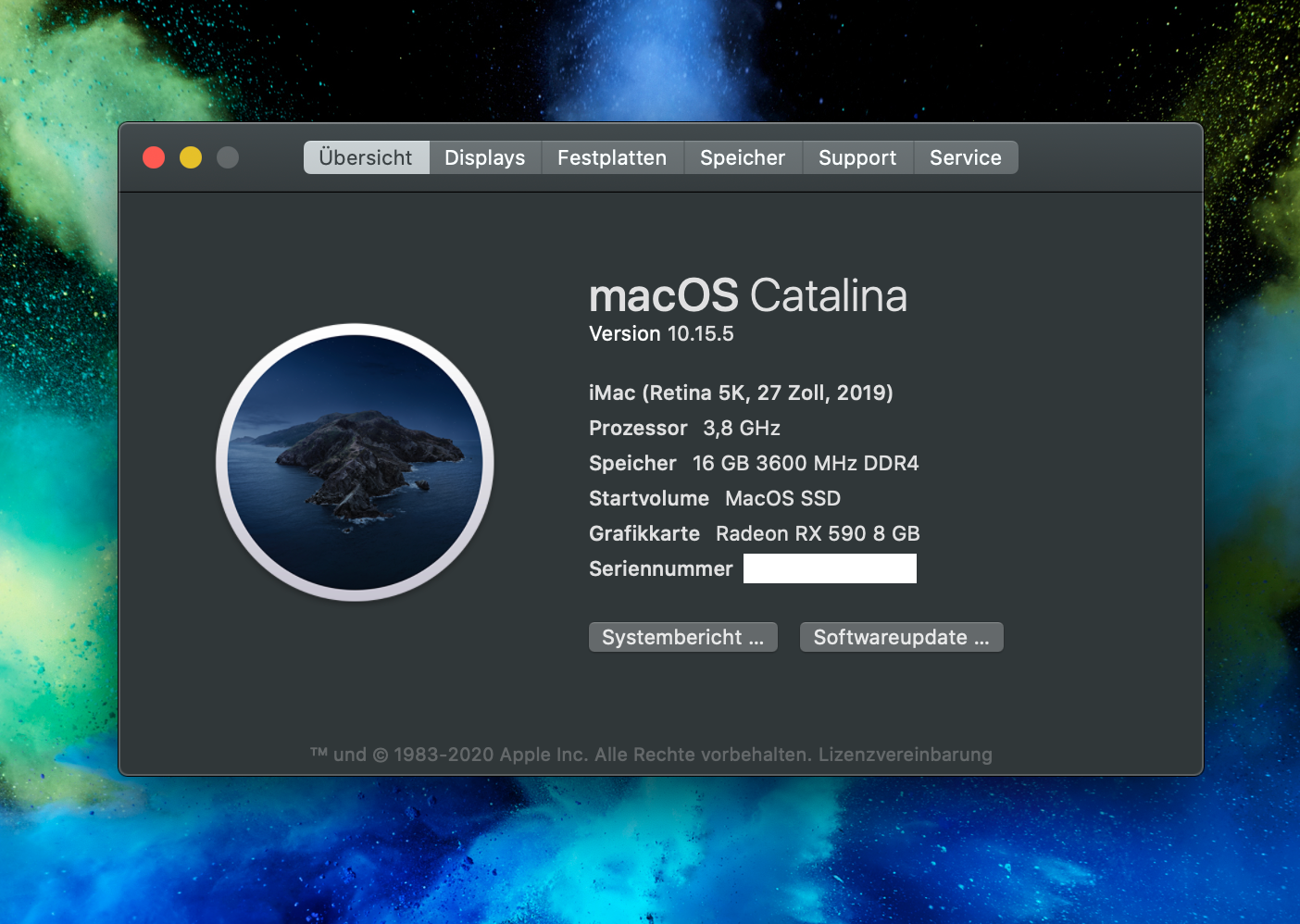This screenshot has width=1300, height=924.
Task: Click the Grafikkarte Radeon RX 590 line
Action: point(755,533)
